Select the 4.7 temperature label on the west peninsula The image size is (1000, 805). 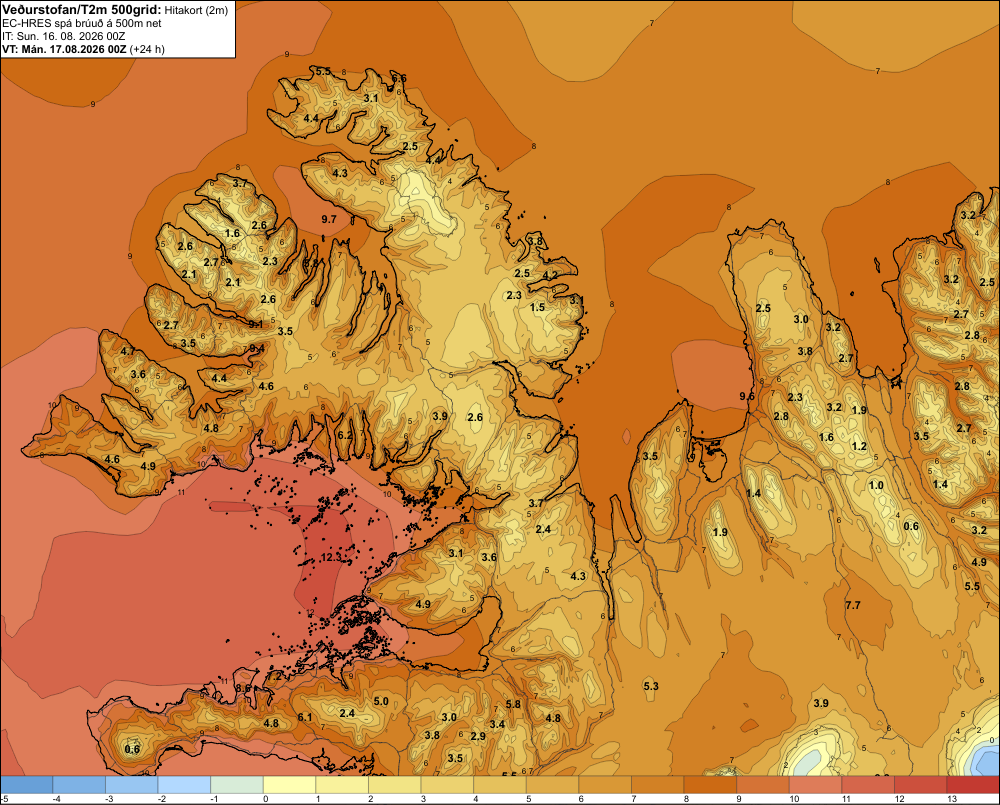pos(128,351)
